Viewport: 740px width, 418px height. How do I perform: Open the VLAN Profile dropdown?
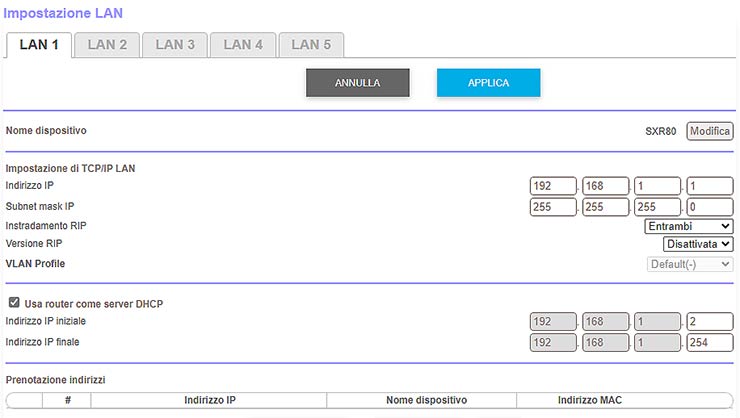[x=689, y=264]
